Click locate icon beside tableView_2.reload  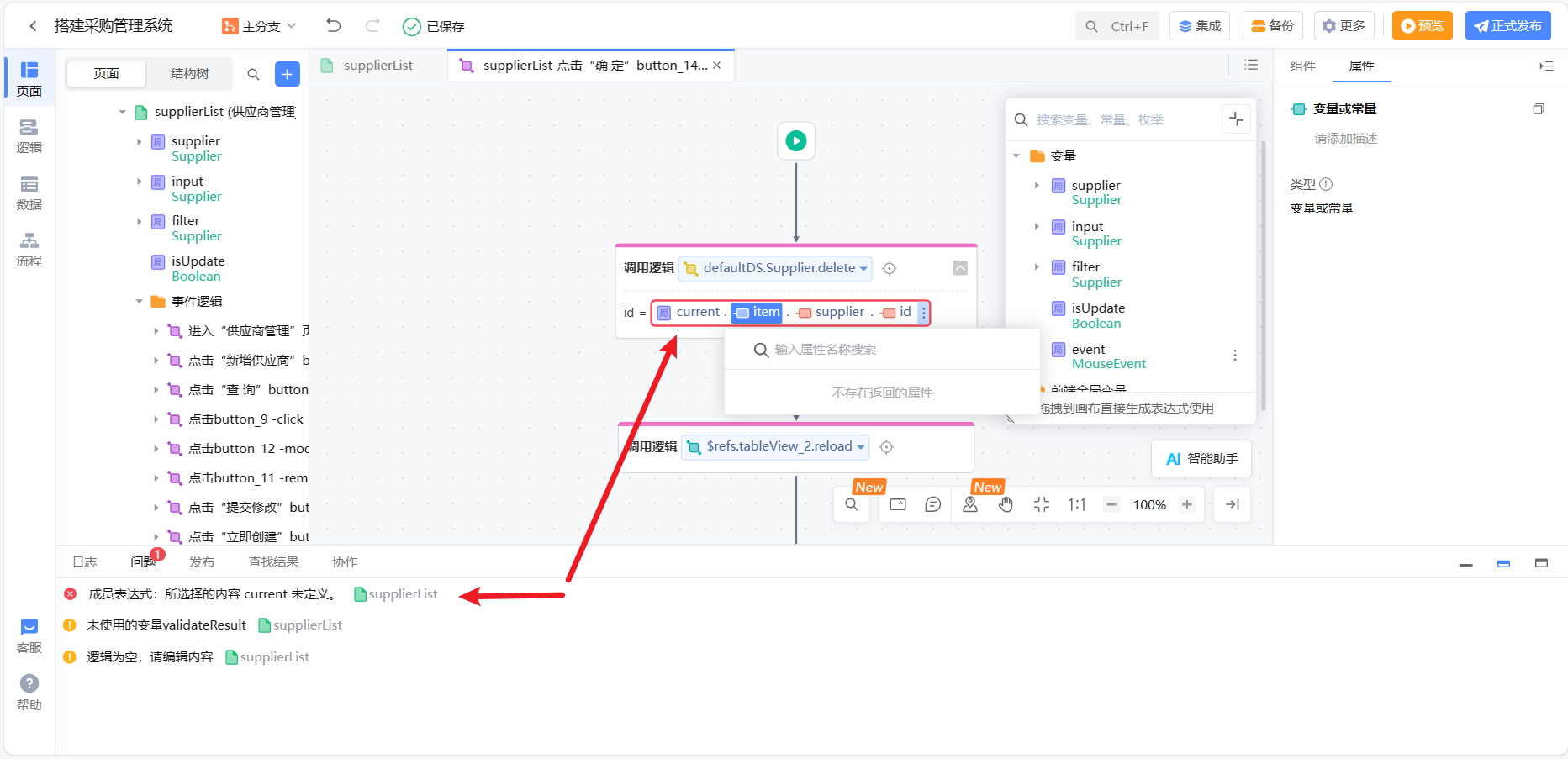click(x=886, y=447)
